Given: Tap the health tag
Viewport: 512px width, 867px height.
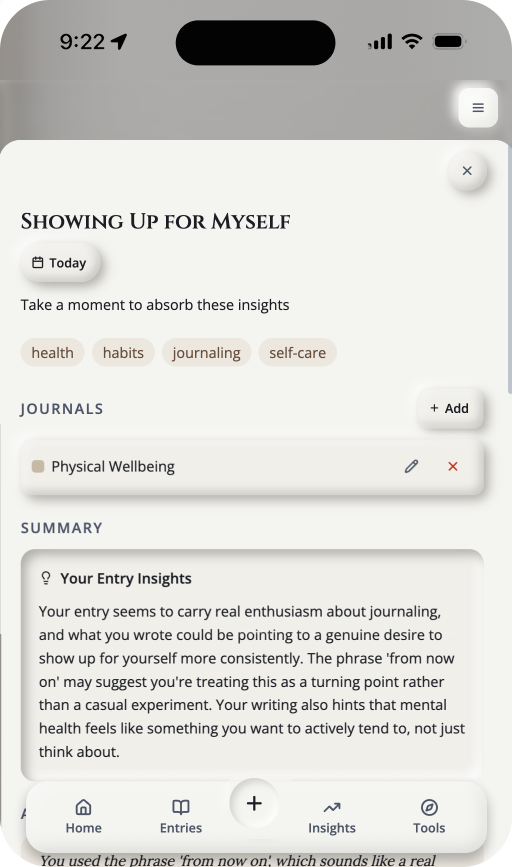Looking at the screenshot, I should 53,352.
